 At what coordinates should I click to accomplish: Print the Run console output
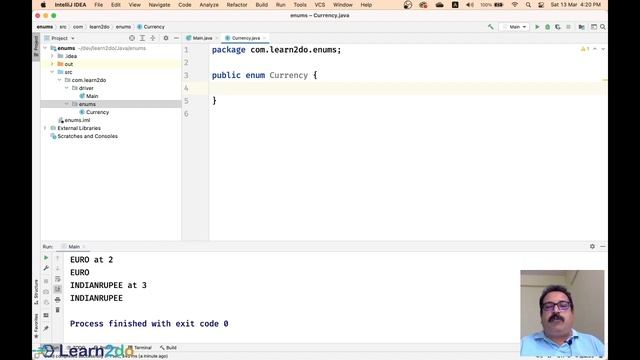coord(58,300)
